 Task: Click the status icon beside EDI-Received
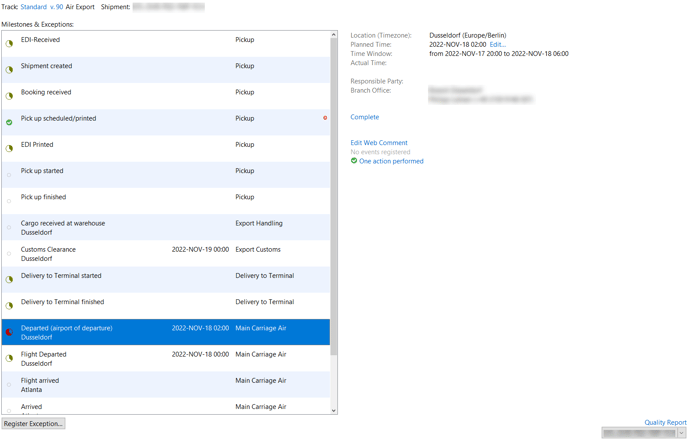pyautogui.click(x=9, y=43)
